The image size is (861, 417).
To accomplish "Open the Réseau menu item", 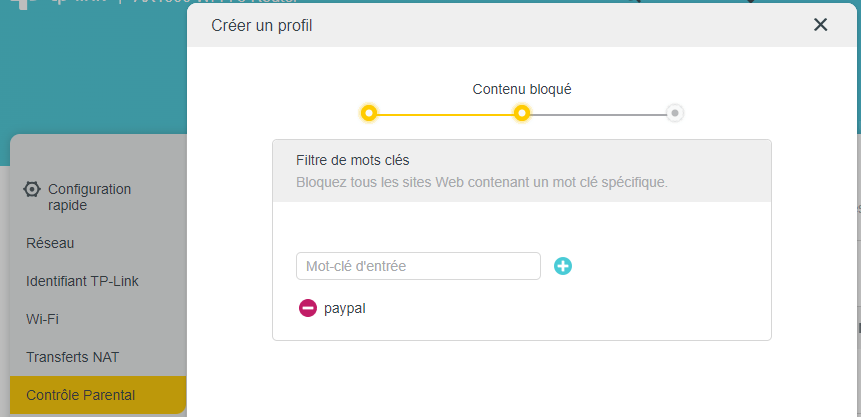I will tap(50, 243).
